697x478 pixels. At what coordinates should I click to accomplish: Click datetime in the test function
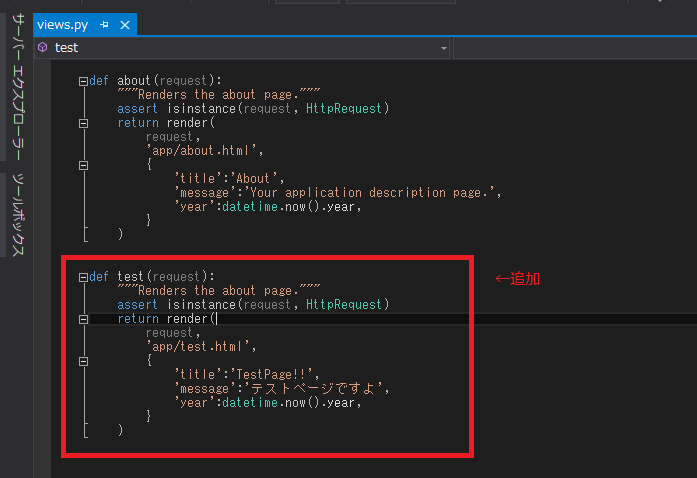click(x=250, y=403)
